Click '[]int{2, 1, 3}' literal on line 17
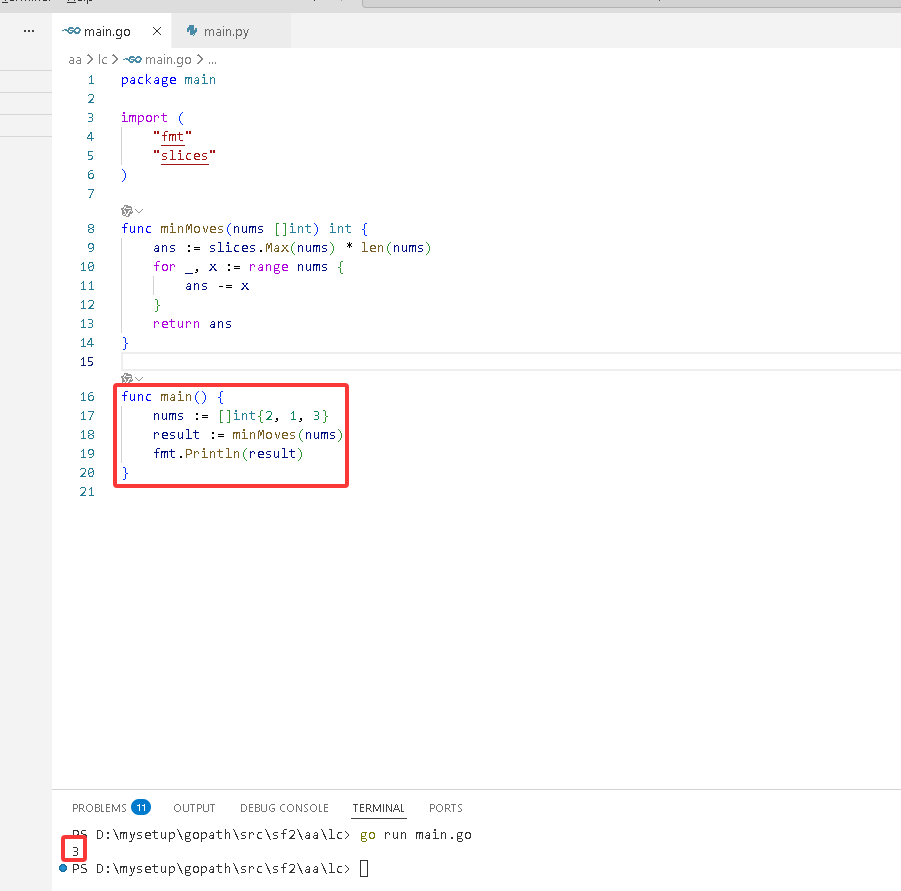The image size is (901, 891). (273, 415)
